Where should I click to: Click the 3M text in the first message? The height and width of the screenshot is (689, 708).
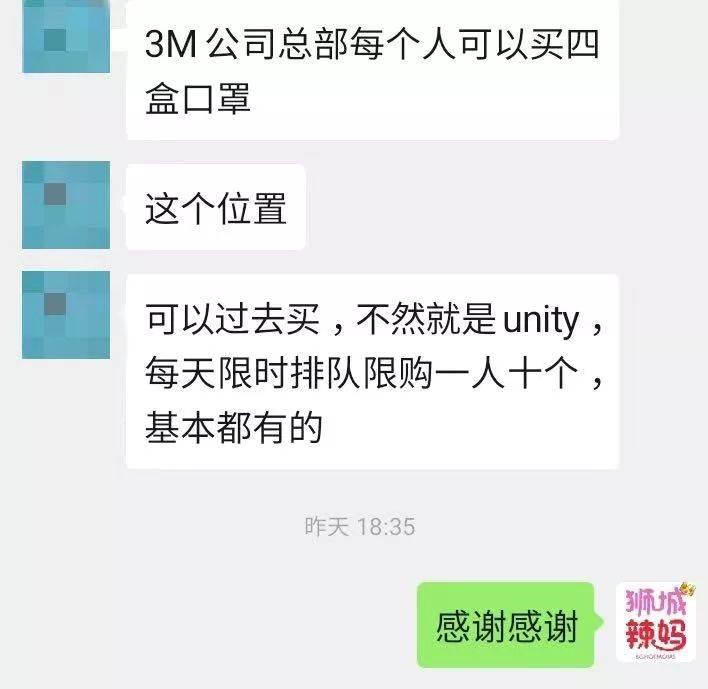coord(171,44)
